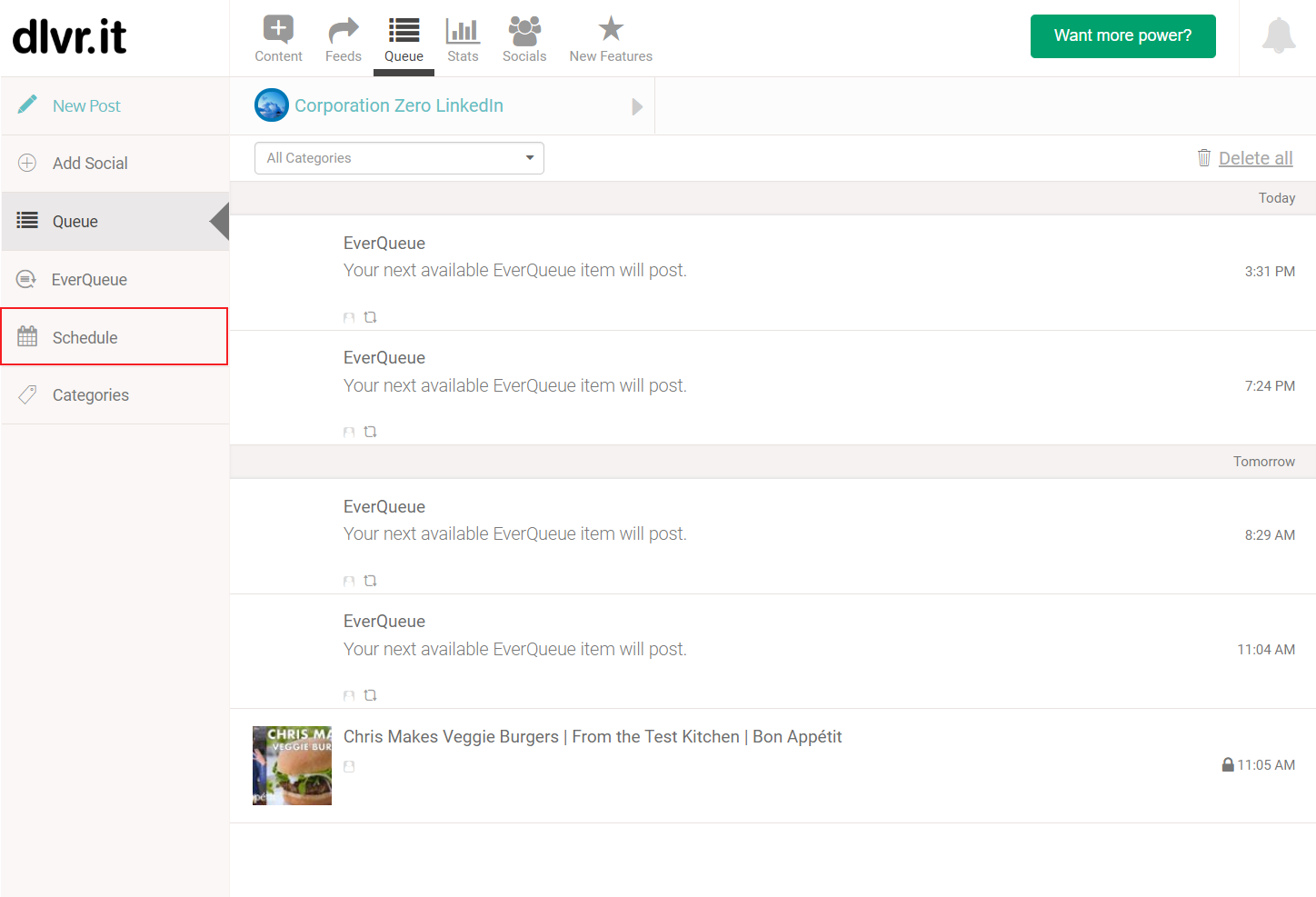Image resolution: width=1316 pixels, height=897 pixels.
Task: Open EverQueue in sidebar menu
Action: pyautogui.click(x=115, y=279)
